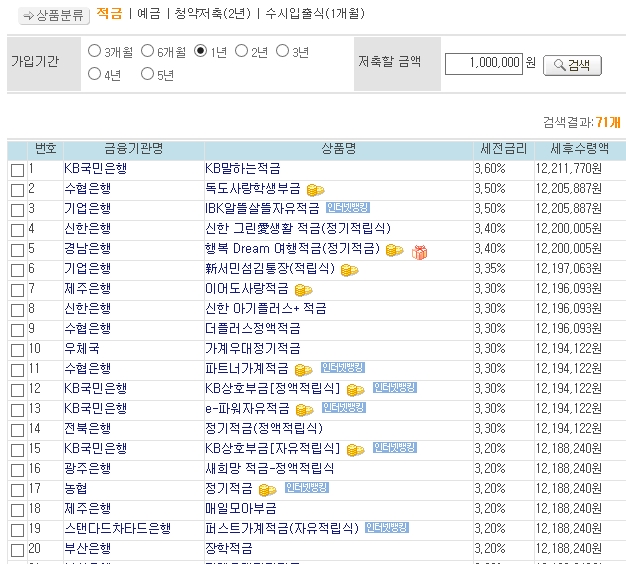The height and width of the screenshot is (564, 626).
Task: Click 인터넷뱅킹 badge on IBK알뜰살뜰자유적금 row
Action: tap(348, 208)
